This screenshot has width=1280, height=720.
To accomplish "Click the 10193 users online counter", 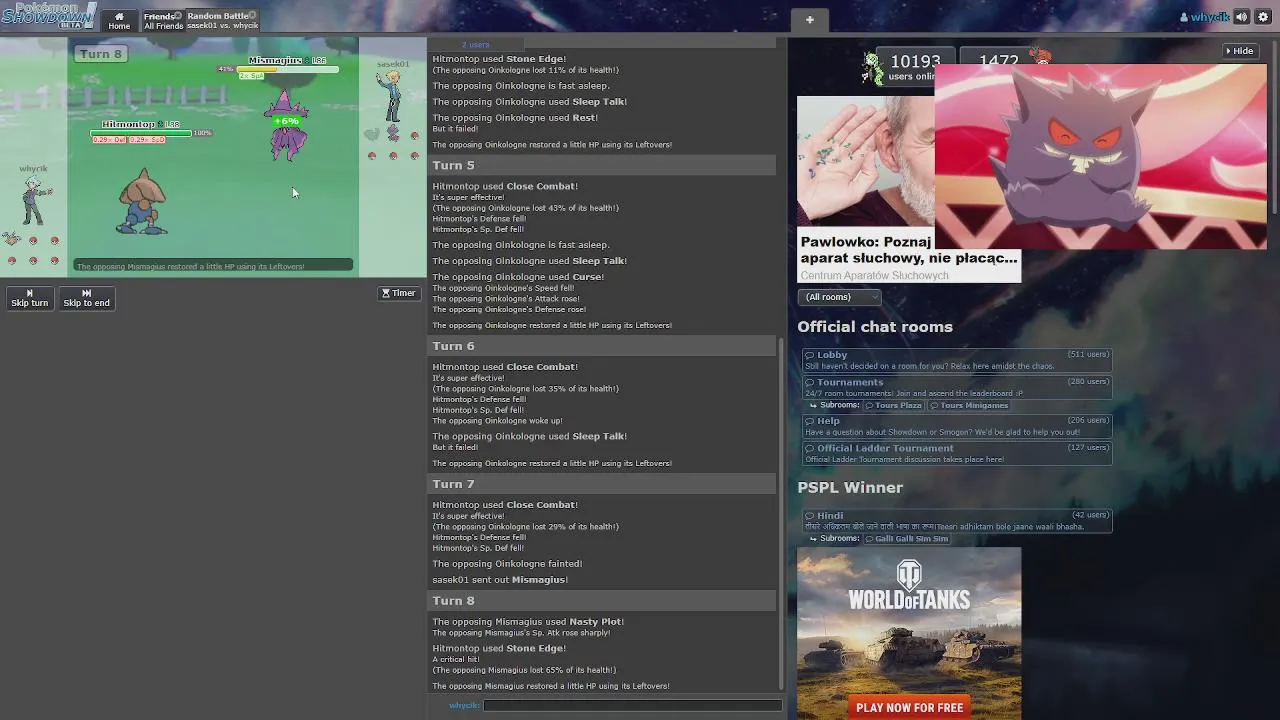I will 914,66.
